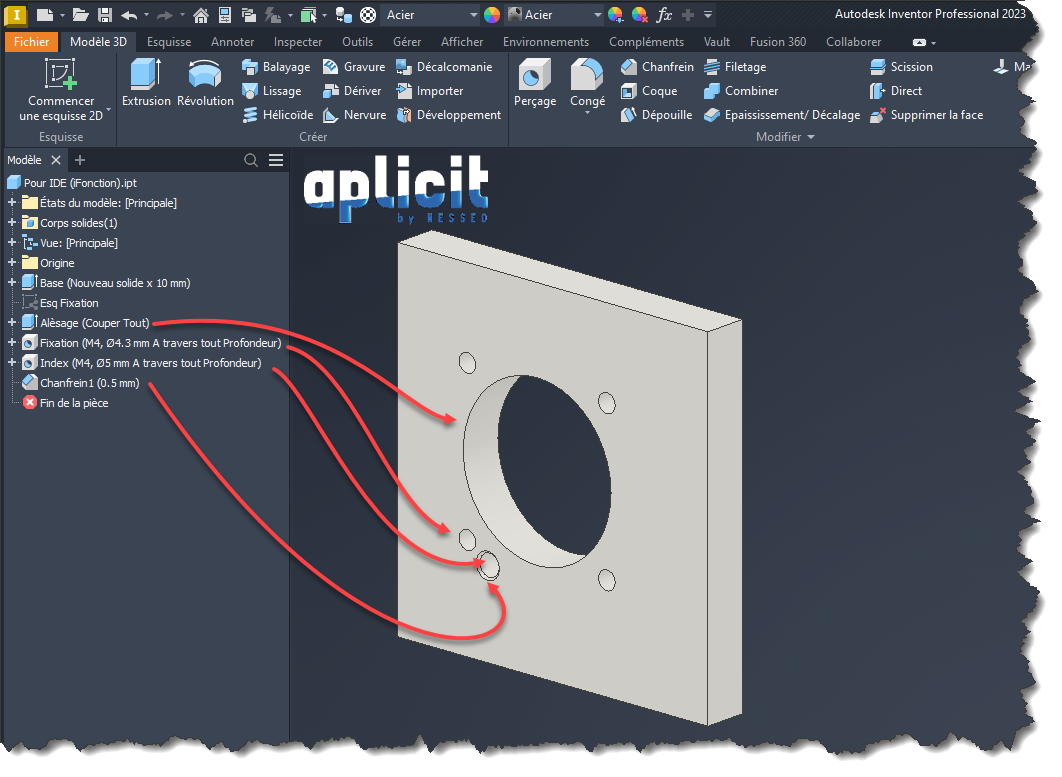Open the appearance color wheel picker
Viewport: 1062px width, 777px height.
[491, 15]
